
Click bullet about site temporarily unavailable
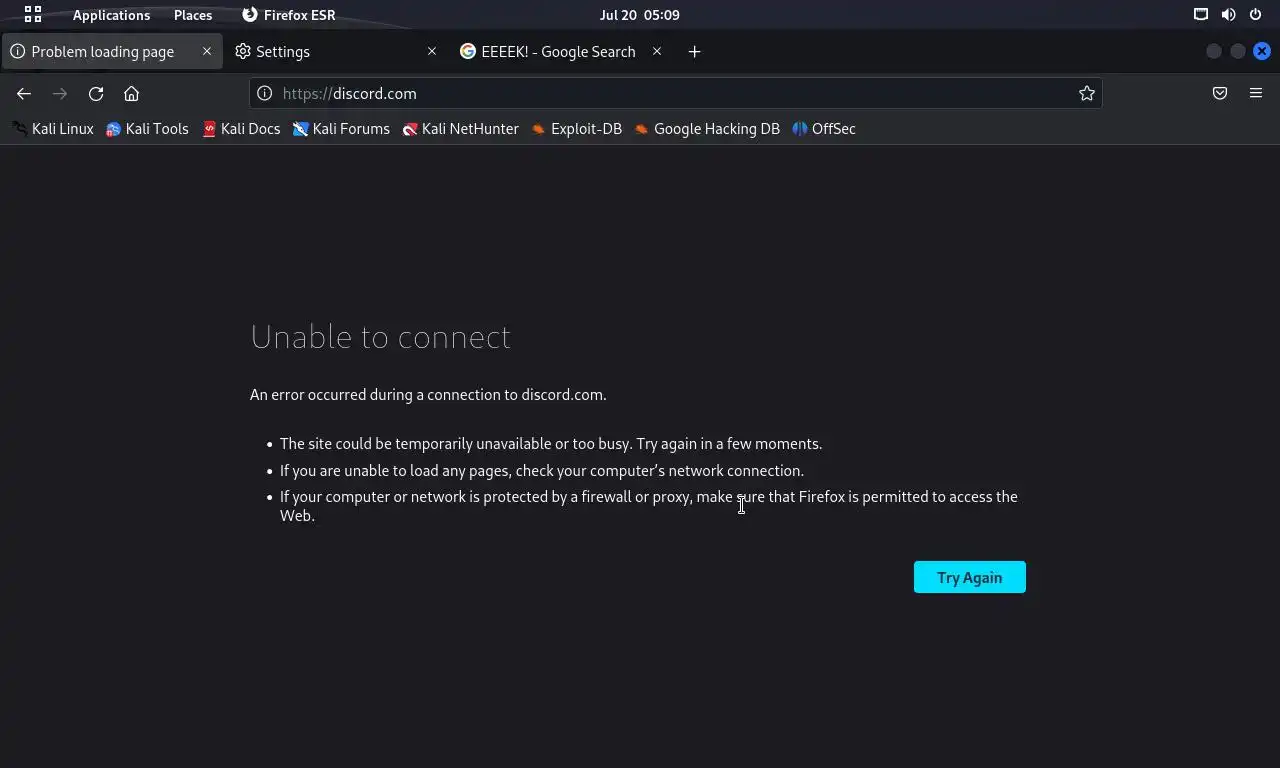551,444
